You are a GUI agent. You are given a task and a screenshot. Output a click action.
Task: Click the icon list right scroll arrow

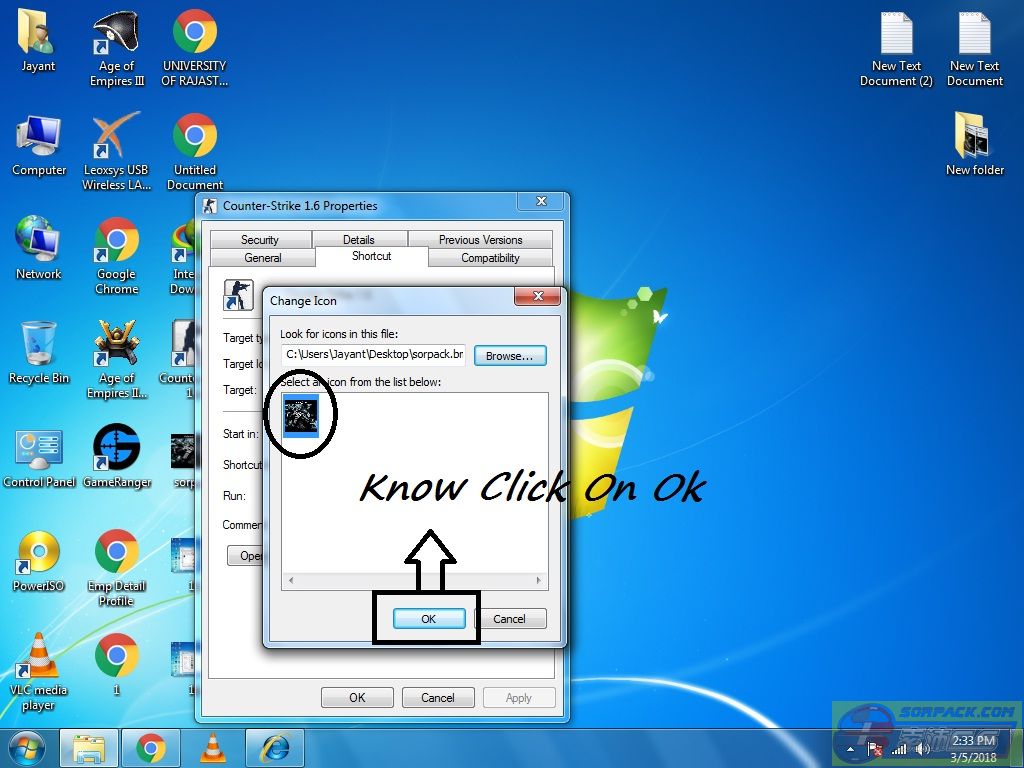point(539,581)
